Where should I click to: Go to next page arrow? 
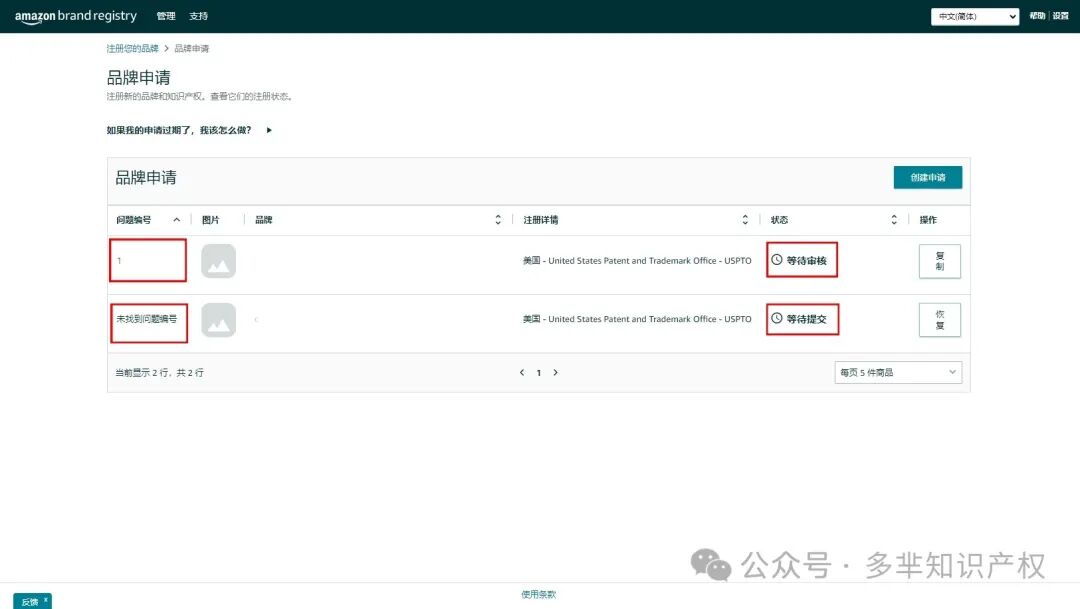(555, 373)
